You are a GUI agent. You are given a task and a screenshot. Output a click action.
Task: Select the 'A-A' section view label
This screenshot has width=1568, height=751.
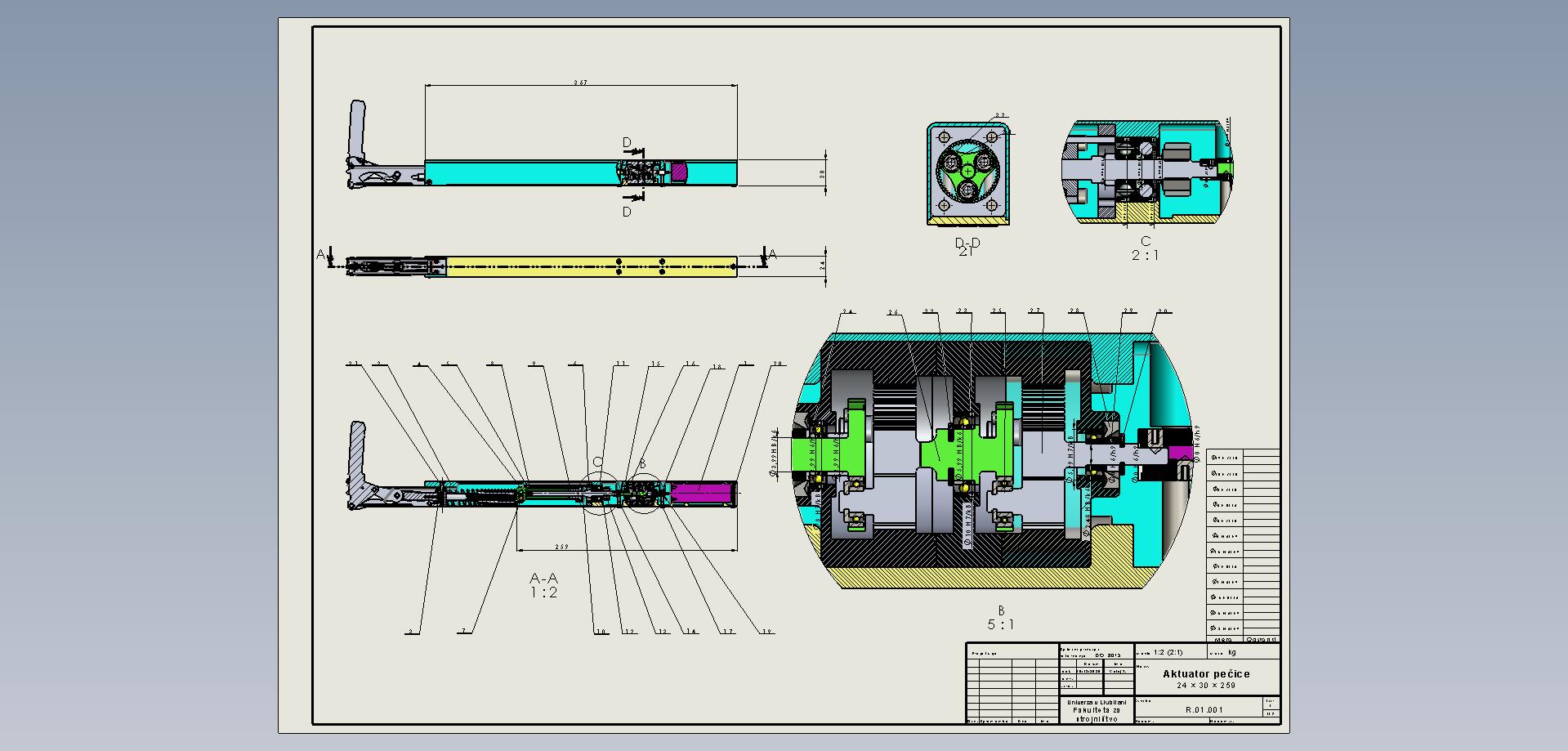[543, 579]
